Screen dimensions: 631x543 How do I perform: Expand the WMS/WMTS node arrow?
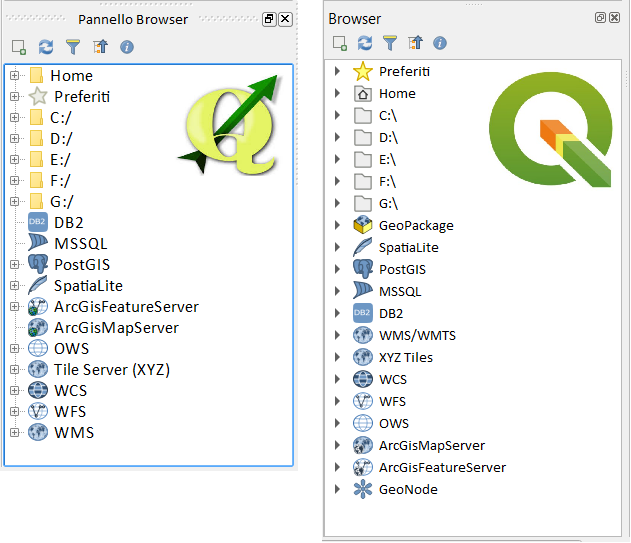pyautogui.click(x=337, y=335)
